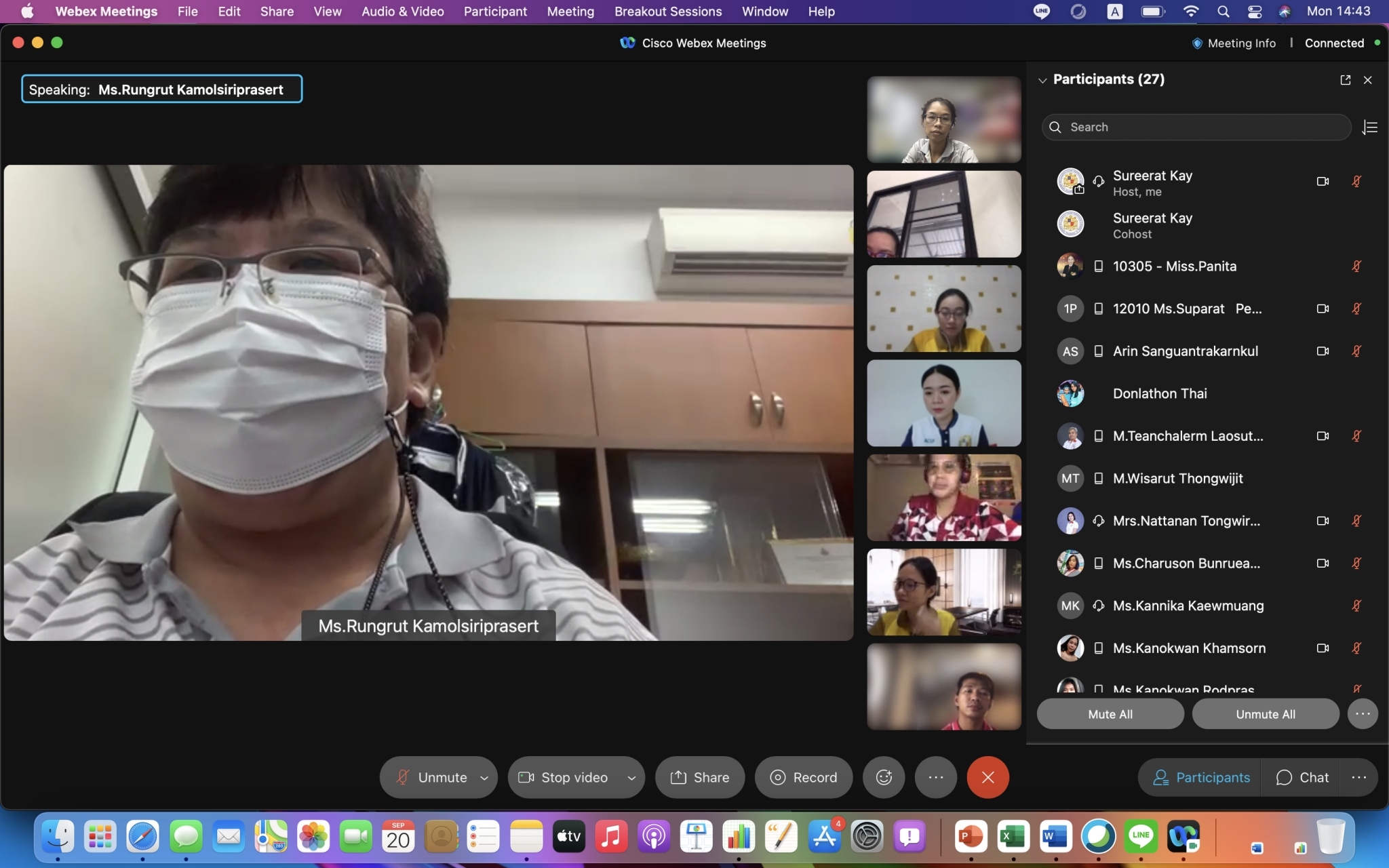The height and width of the screenshot is (868, 1389).
Task: Click Mute All button
Action: 1110,714
